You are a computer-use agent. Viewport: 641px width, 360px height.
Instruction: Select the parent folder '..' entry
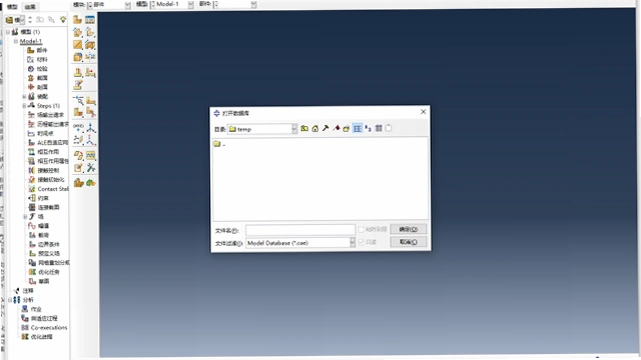pyautogui.click(x=219, y=144)
